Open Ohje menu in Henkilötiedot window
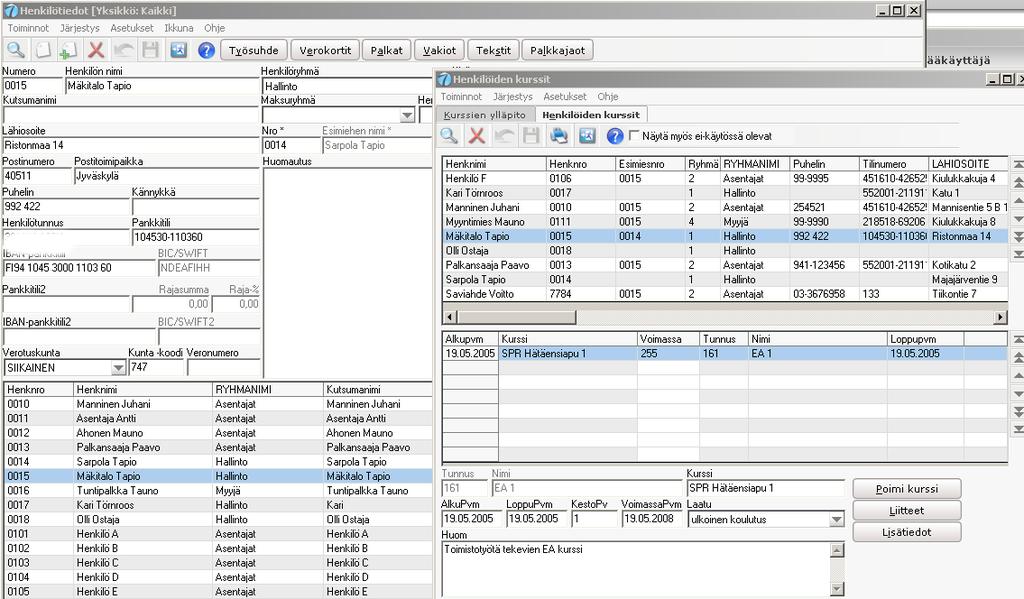 [214, 28]
